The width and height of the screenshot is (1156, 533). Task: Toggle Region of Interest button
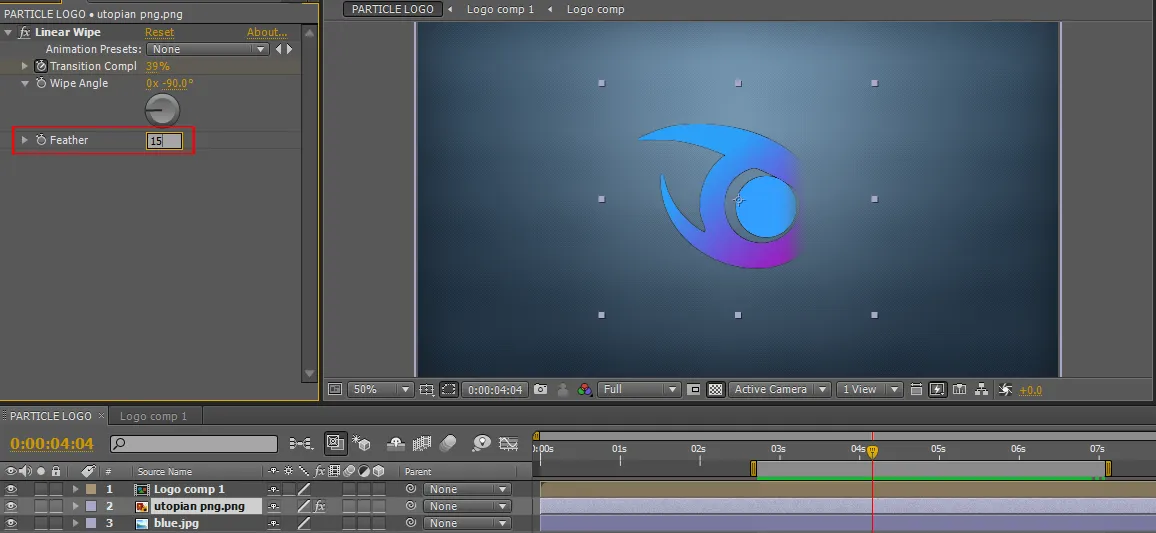[x=694, y=389]
